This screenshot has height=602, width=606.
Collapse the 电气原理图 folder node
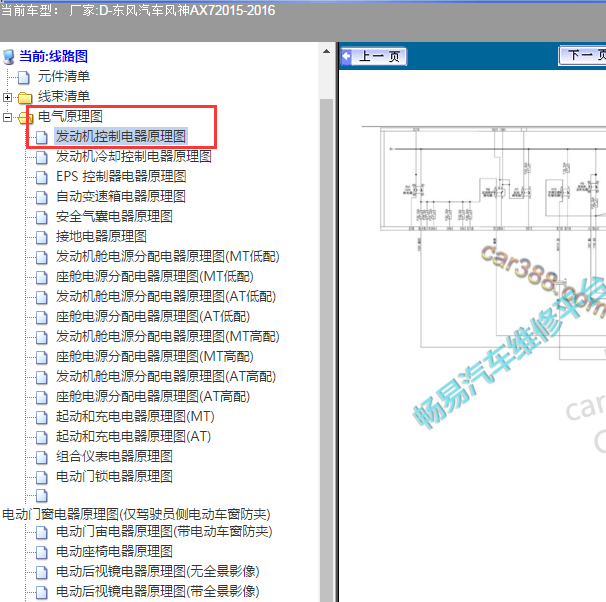[x=7, y=117]
